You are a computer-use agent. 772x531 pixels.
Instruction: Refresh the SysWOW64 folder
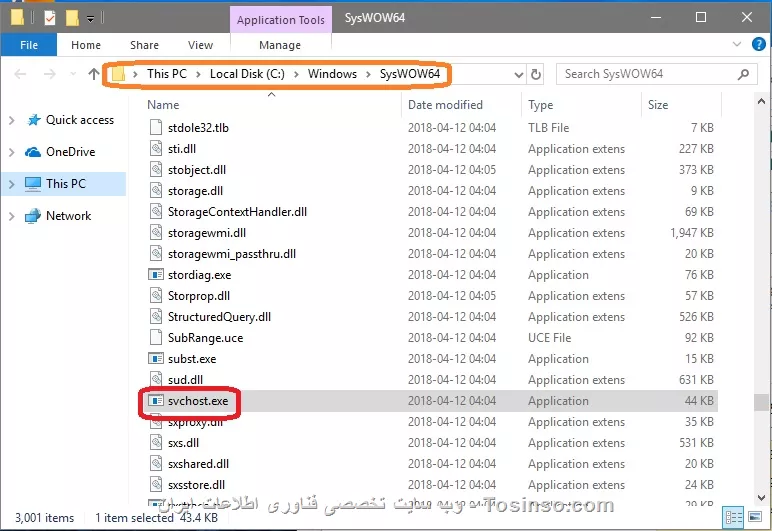[536, 75]
